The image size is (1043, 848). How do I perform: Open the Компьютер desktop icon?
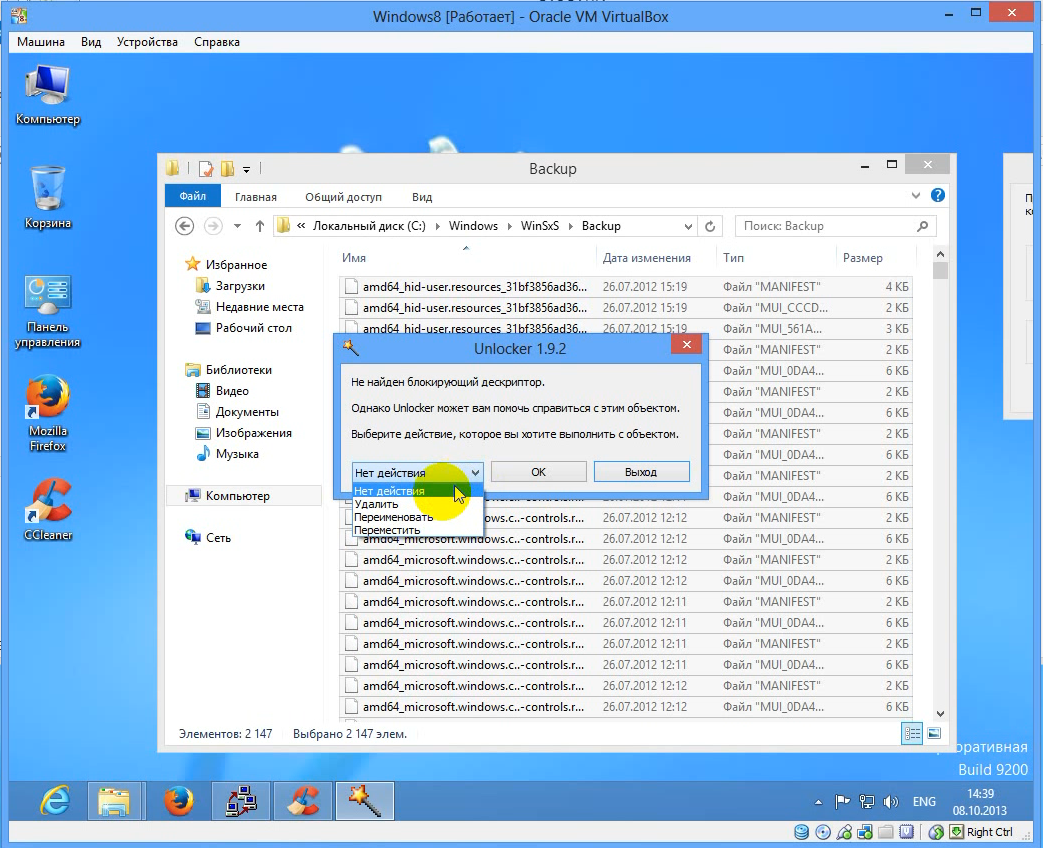[x=47, y=95]
